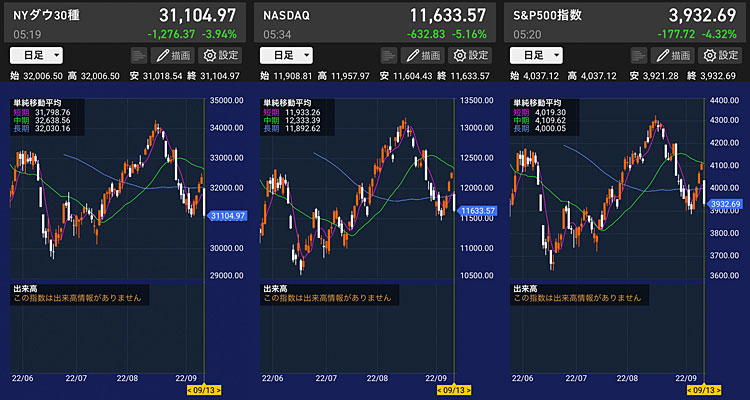Click the blue 3932.69 price tag on the S&P500 axis
The height and width of the screenshot is (400, 750).
coord(726,204)
